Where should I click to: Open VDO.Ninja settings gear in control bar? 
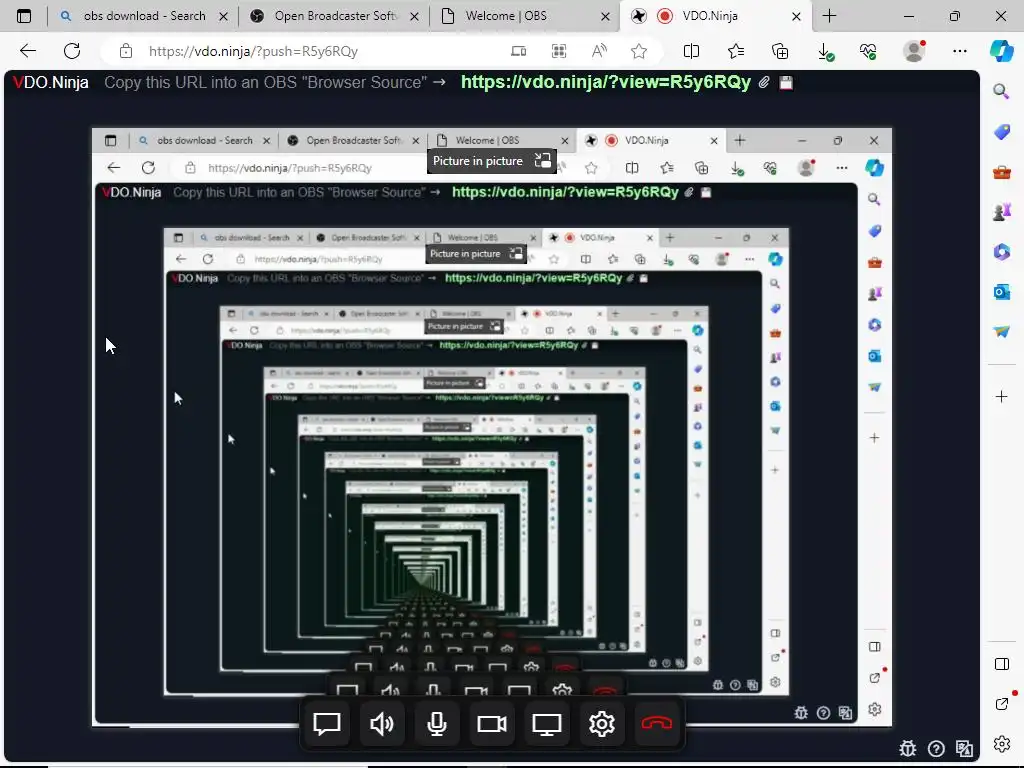[x=601, y=724]
